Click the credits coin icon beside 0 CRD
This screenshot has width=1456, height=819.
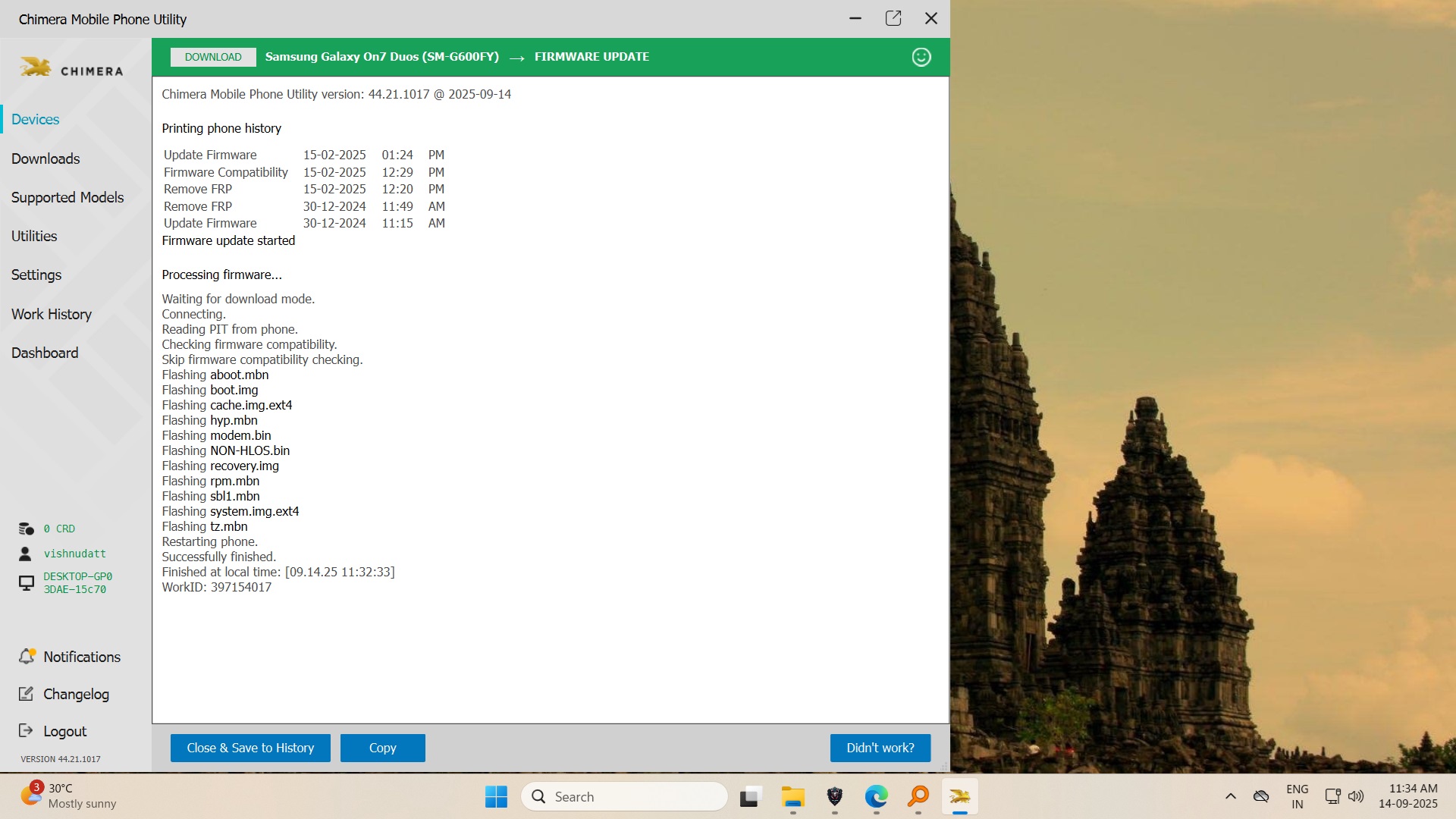[27, 529]
